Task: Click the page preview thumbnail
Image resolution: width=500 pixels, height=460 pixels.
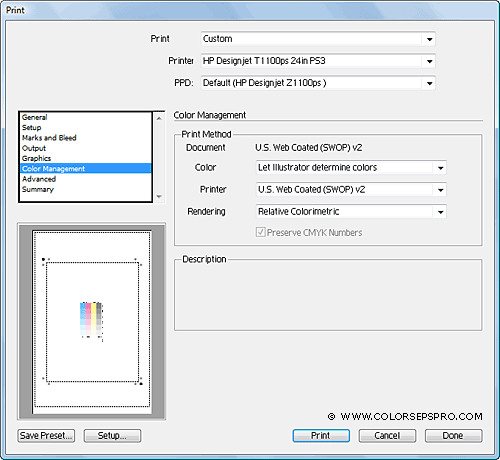Action: tap(92, 322)
